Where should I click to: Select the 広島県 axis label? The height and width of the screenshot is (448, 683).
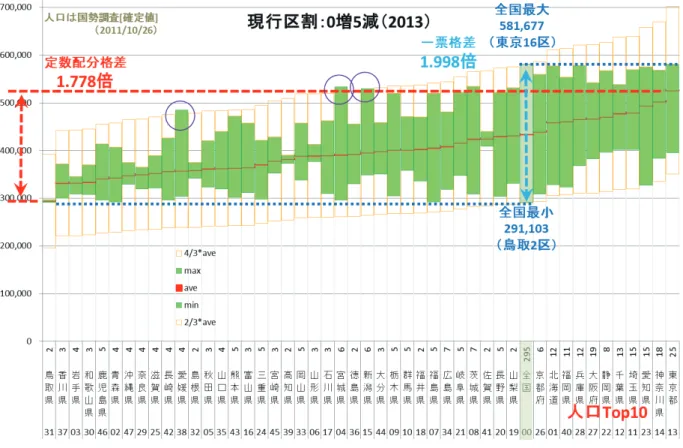pyautogui.click(x=447, y=387)
